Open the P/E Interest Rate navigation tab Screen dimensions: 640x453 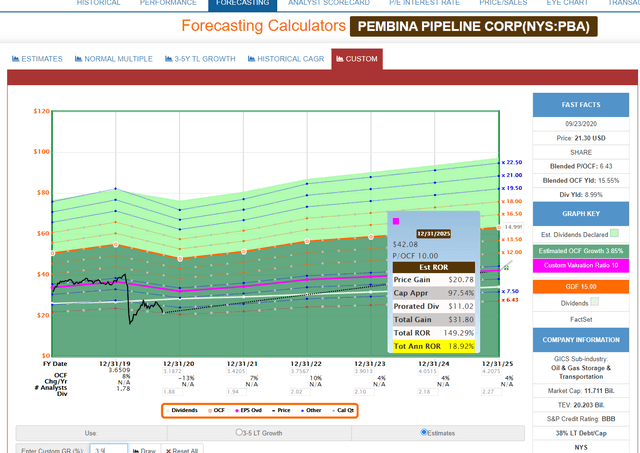pyautogui.click(x=424, y=3)
